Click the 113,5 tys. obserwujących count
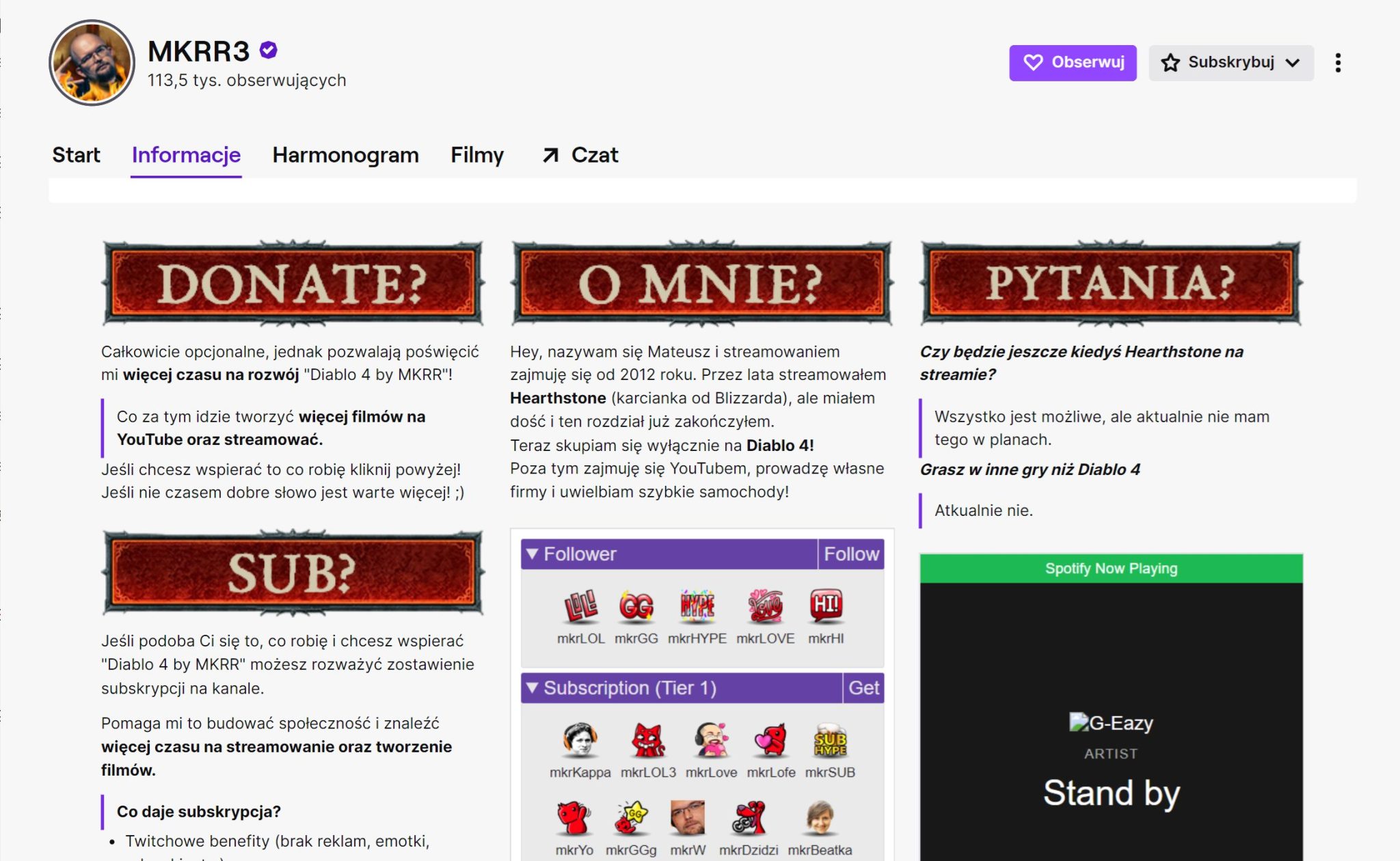 247,80
